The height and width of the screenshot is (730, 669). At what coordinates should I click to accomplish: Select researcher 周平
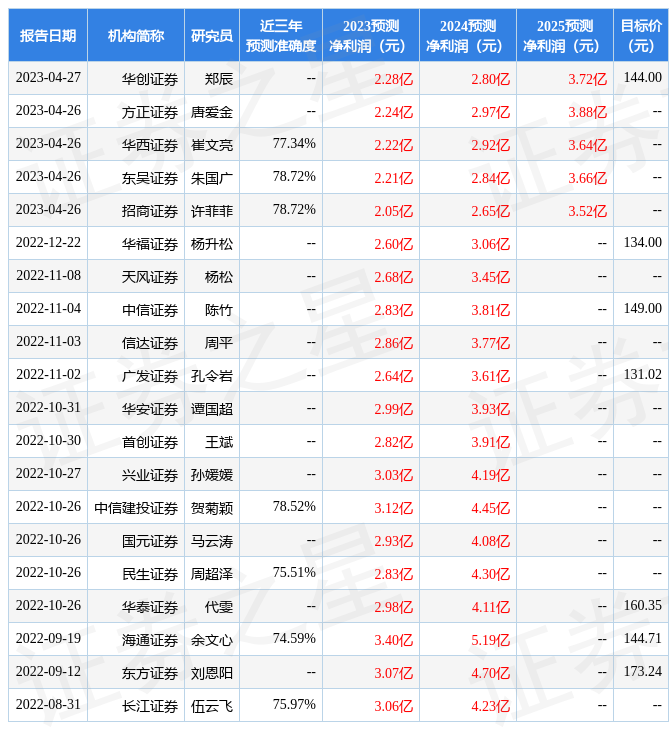[x=219, y=343]
